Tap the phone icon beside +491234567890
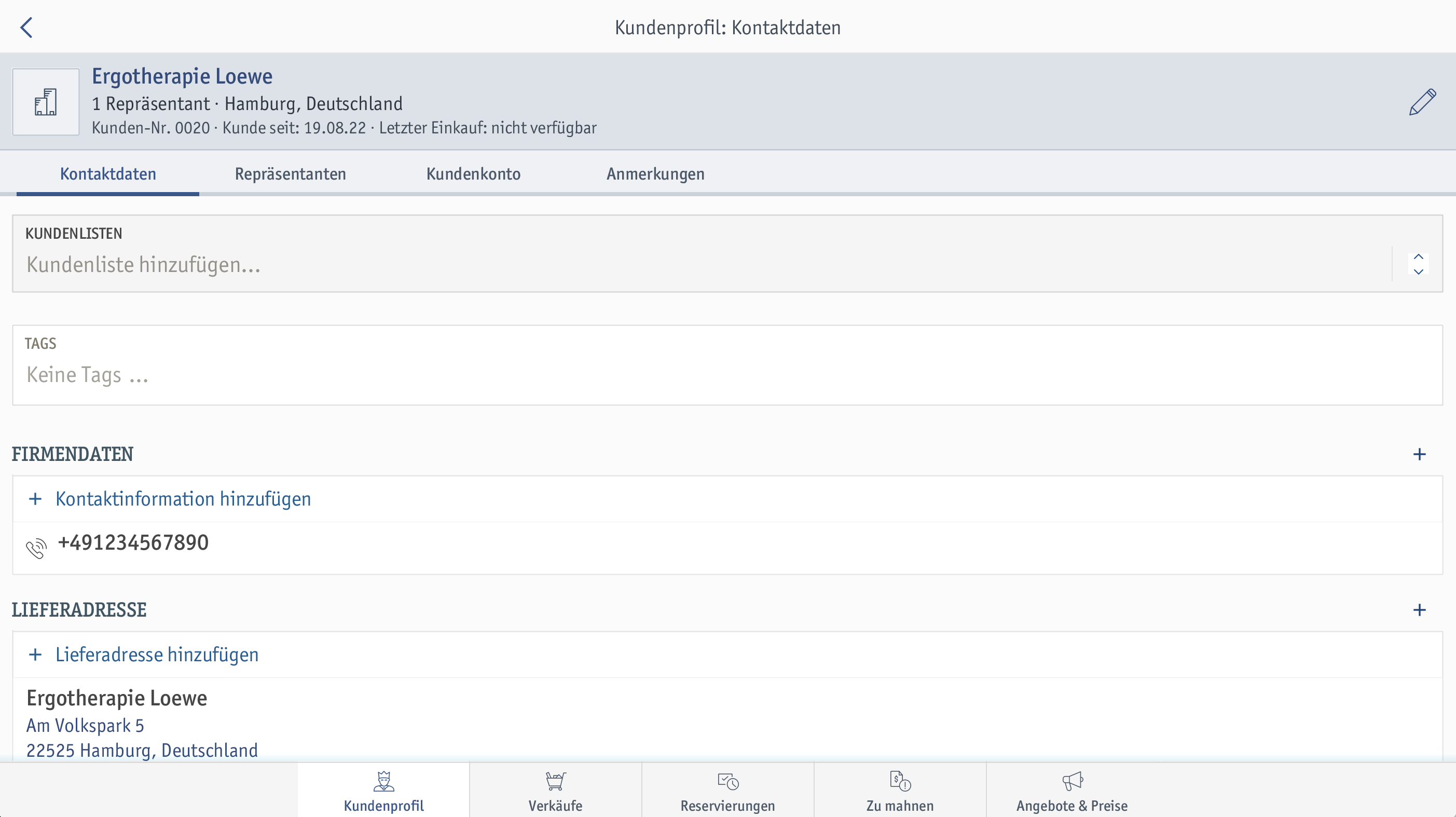This screenshot has height=817, width=1456. point(36,549)
